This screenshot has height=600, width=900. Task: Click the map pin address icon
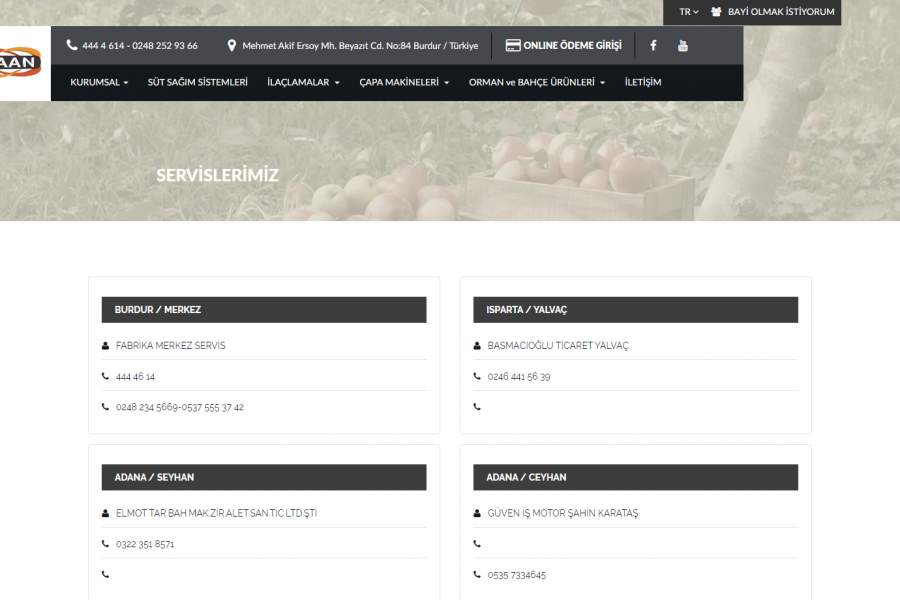[232, 45]
